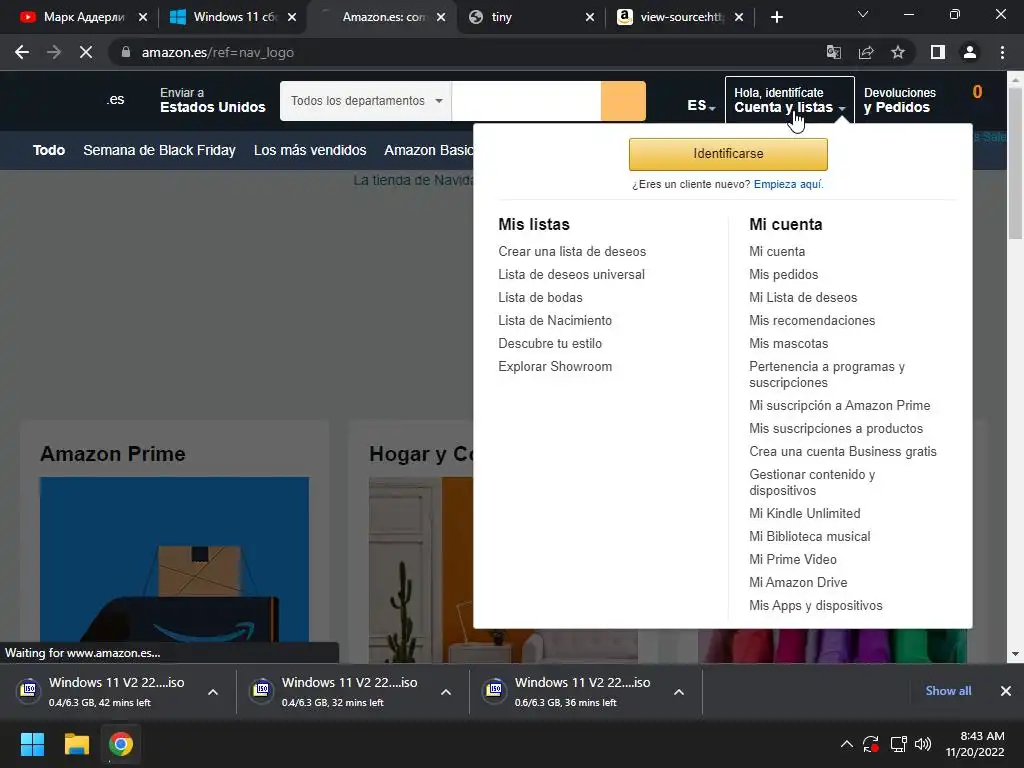
Task: Open the ES language selector
Action: pos(701,105)
